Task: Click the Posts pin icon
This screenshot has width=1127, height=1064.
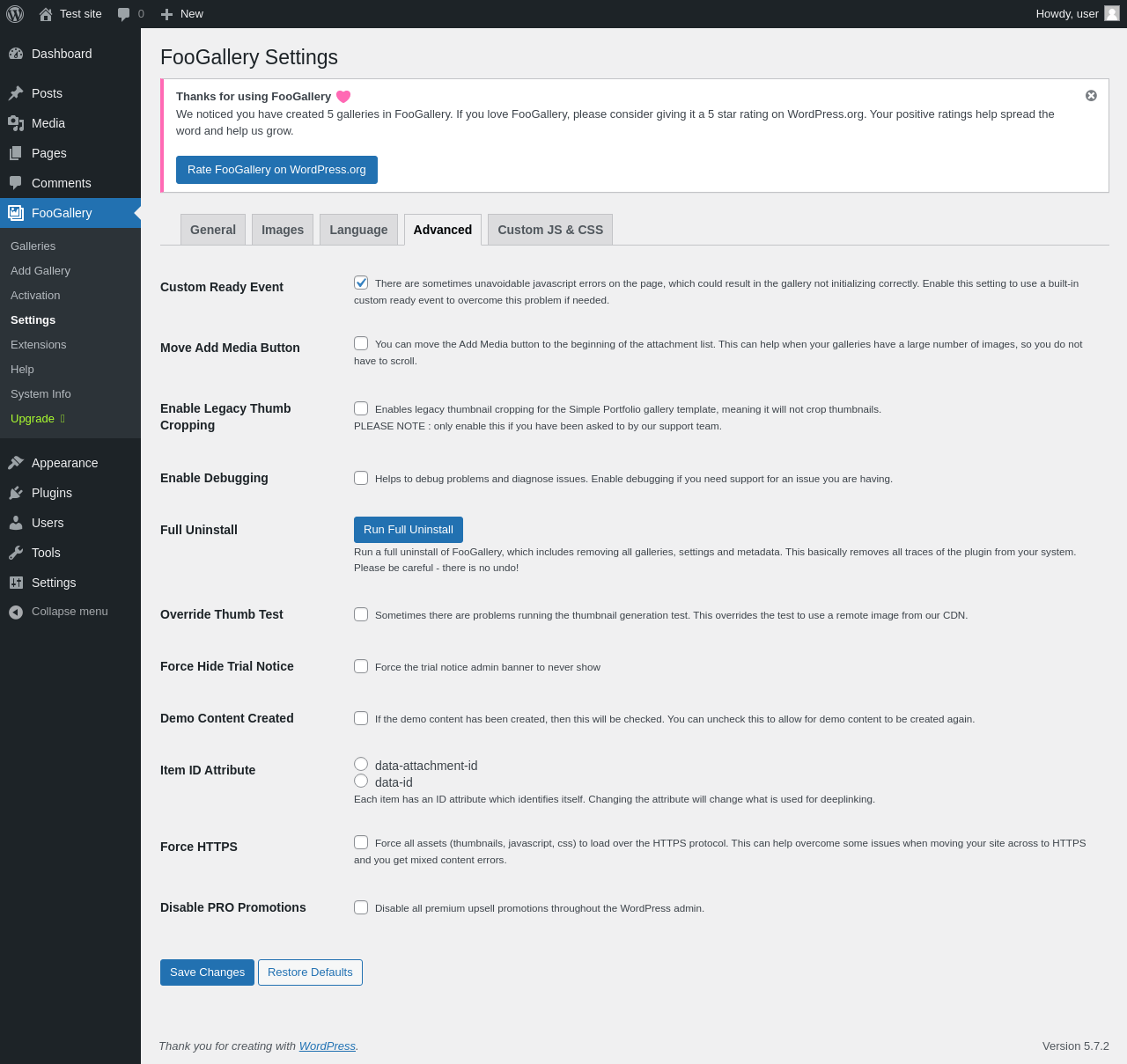Action: tap(16, 93)
